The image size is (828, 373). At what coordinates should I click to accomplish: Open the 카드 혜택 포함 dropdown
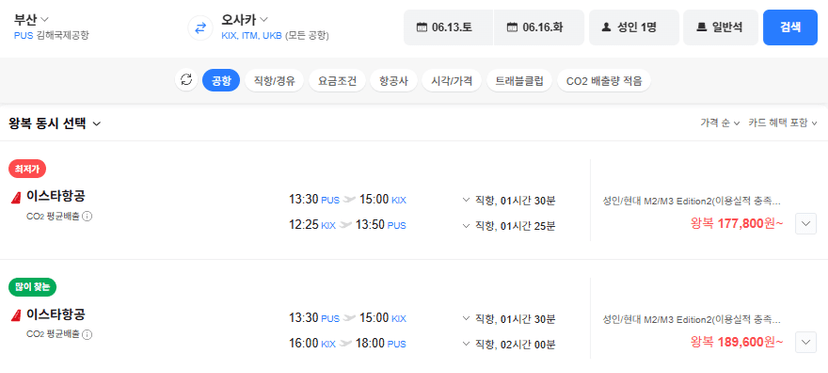[x=783, y=123]
